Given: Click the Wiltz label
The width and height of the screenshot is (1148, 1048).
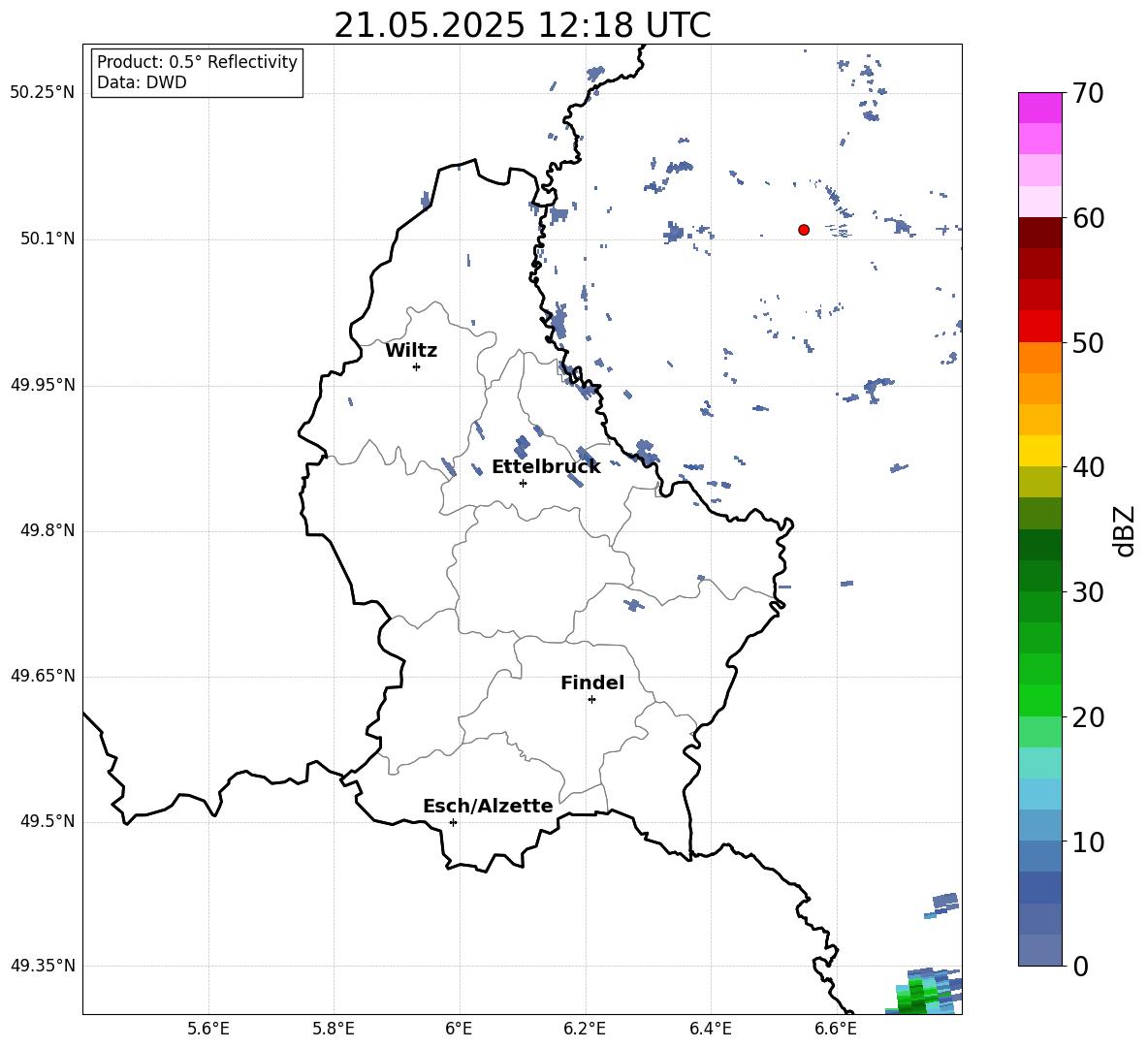Looking at the screenshot, I should tap(411, 351).
